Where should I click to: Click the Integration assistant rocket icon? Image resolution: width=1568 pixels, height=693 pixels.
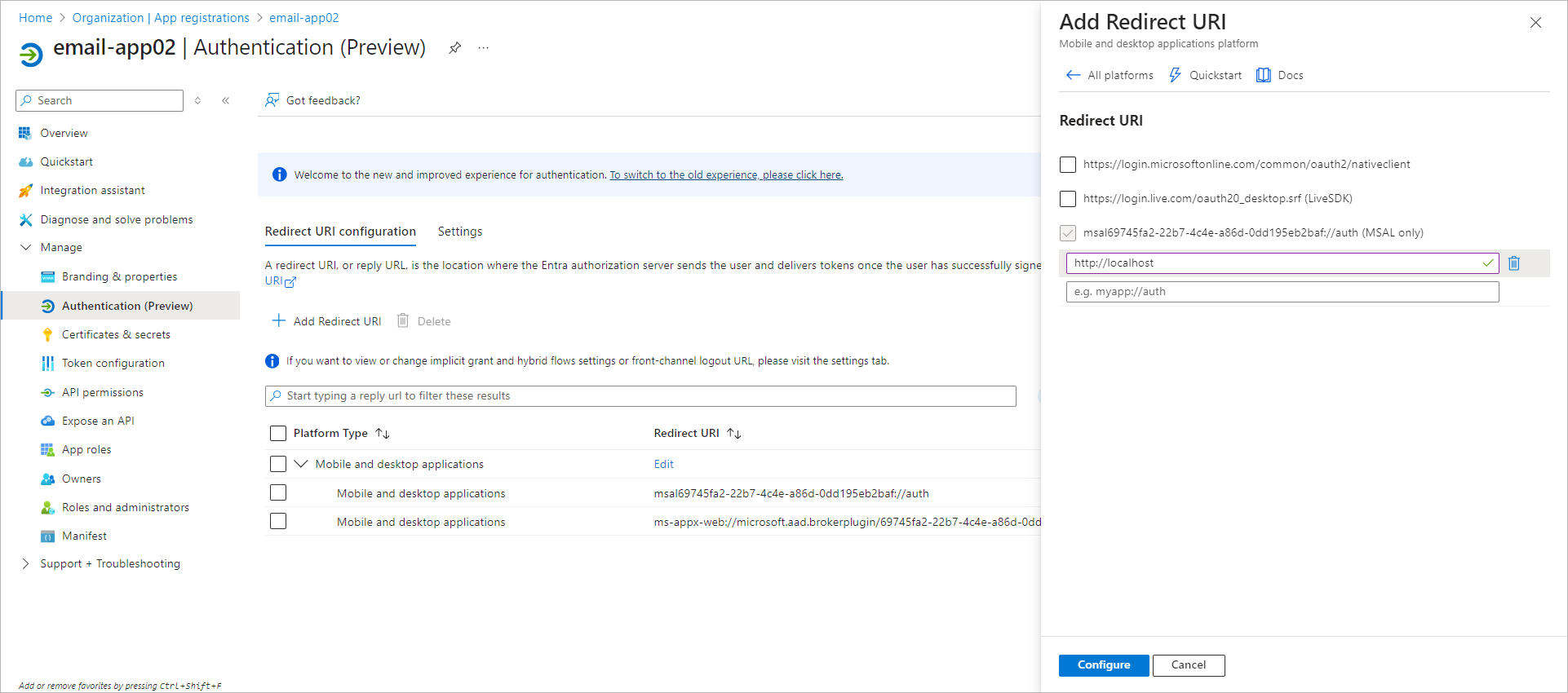tap(25, 191)
